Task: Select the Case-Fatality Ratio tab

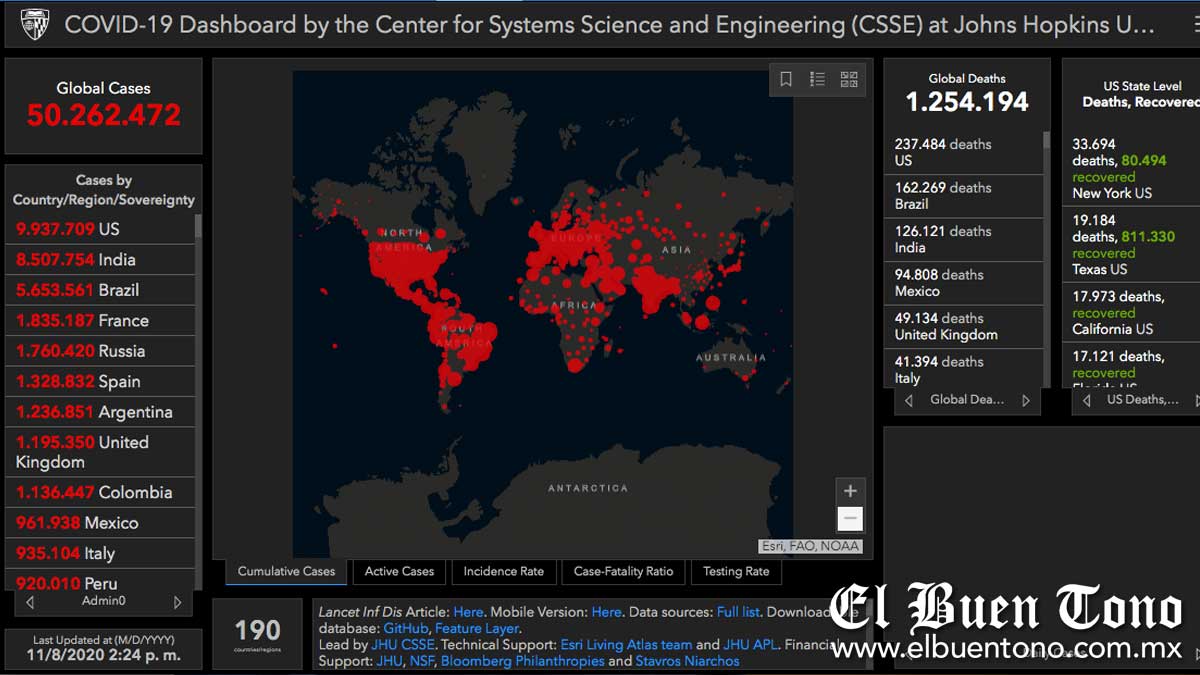Action: 623,571
